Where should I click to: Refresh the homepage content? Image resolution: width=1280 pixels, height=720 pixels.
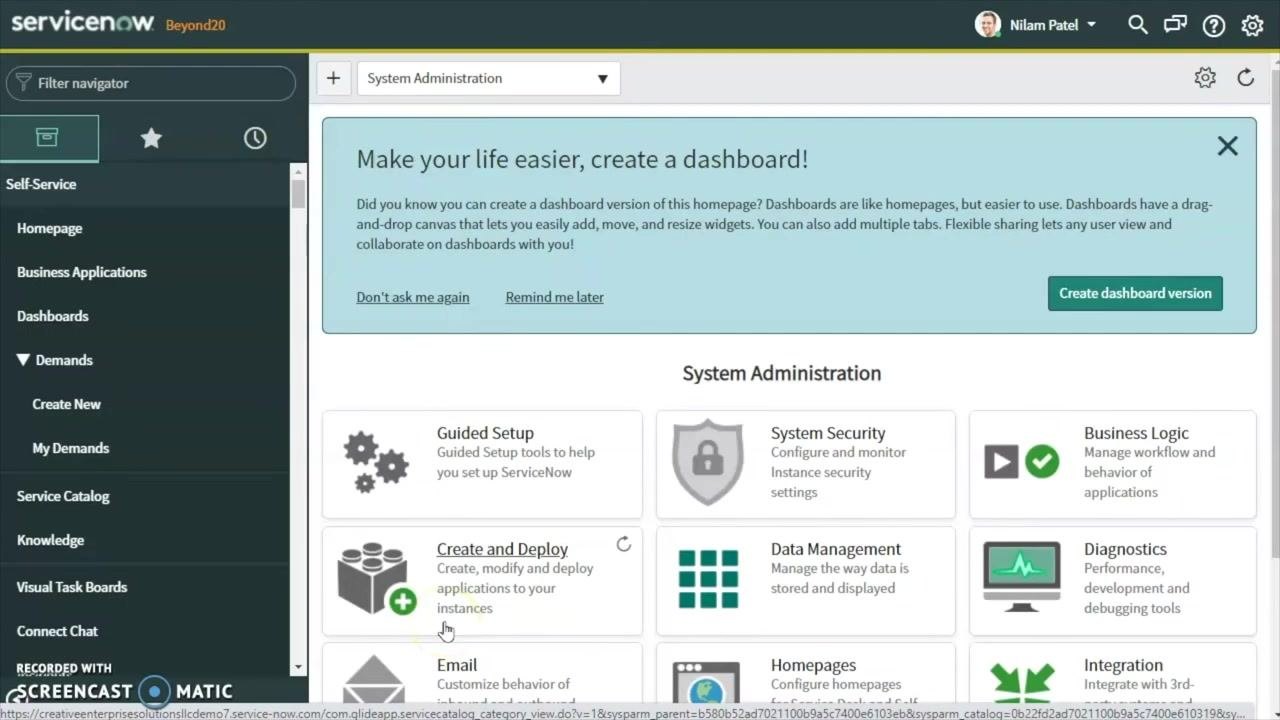pos(1245,78)
